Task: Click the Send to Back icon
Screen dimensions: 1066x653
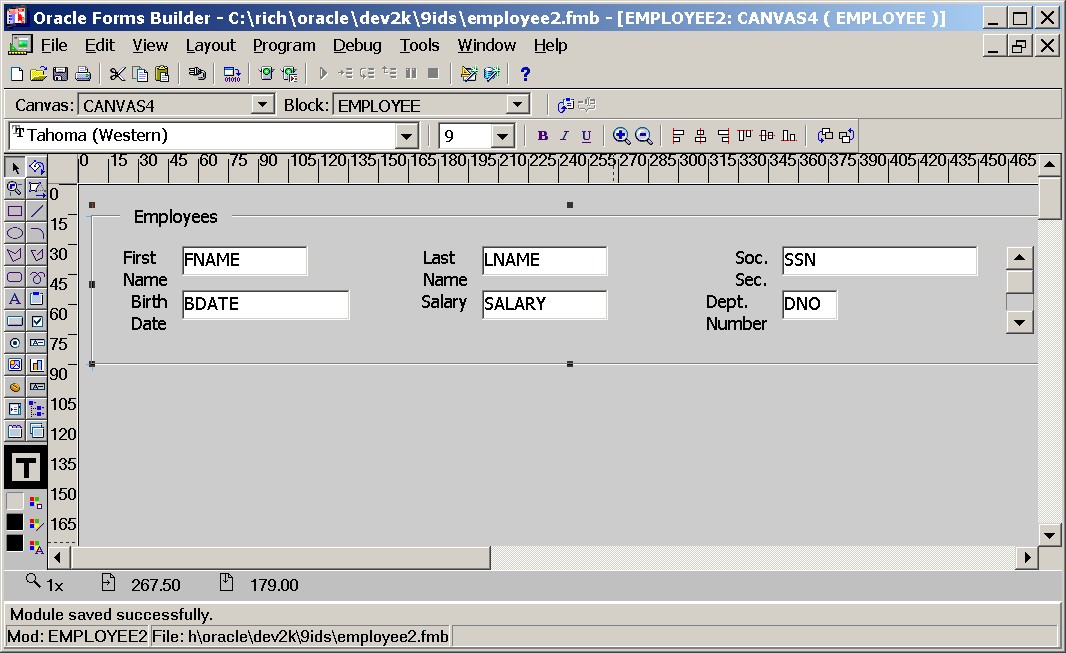Action: tap(847, 136)
